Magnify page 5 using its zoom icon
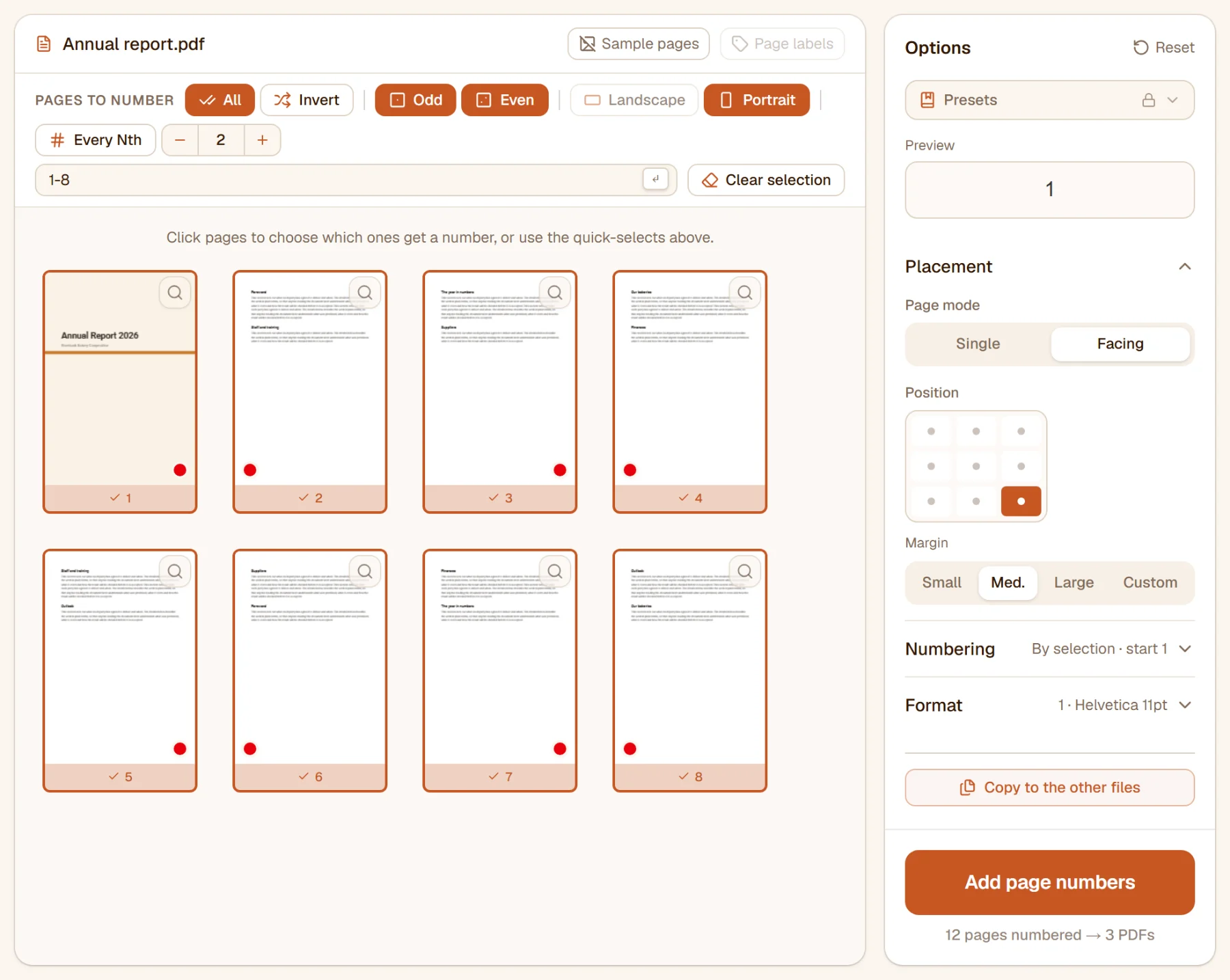The image size is (1230, 980). pyautogui.click(x=175, y=571)
